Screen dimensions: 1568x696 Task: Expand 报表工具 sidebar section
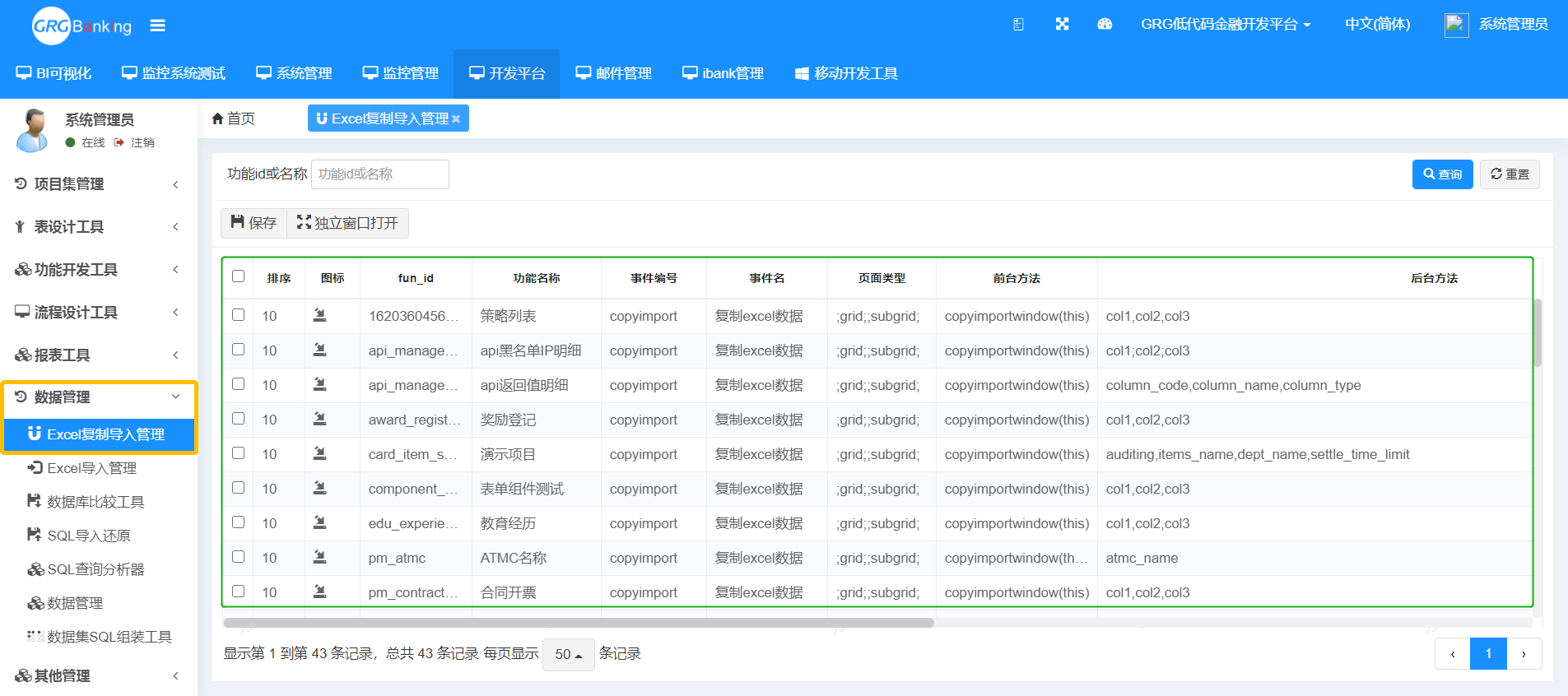pos(99,355)
